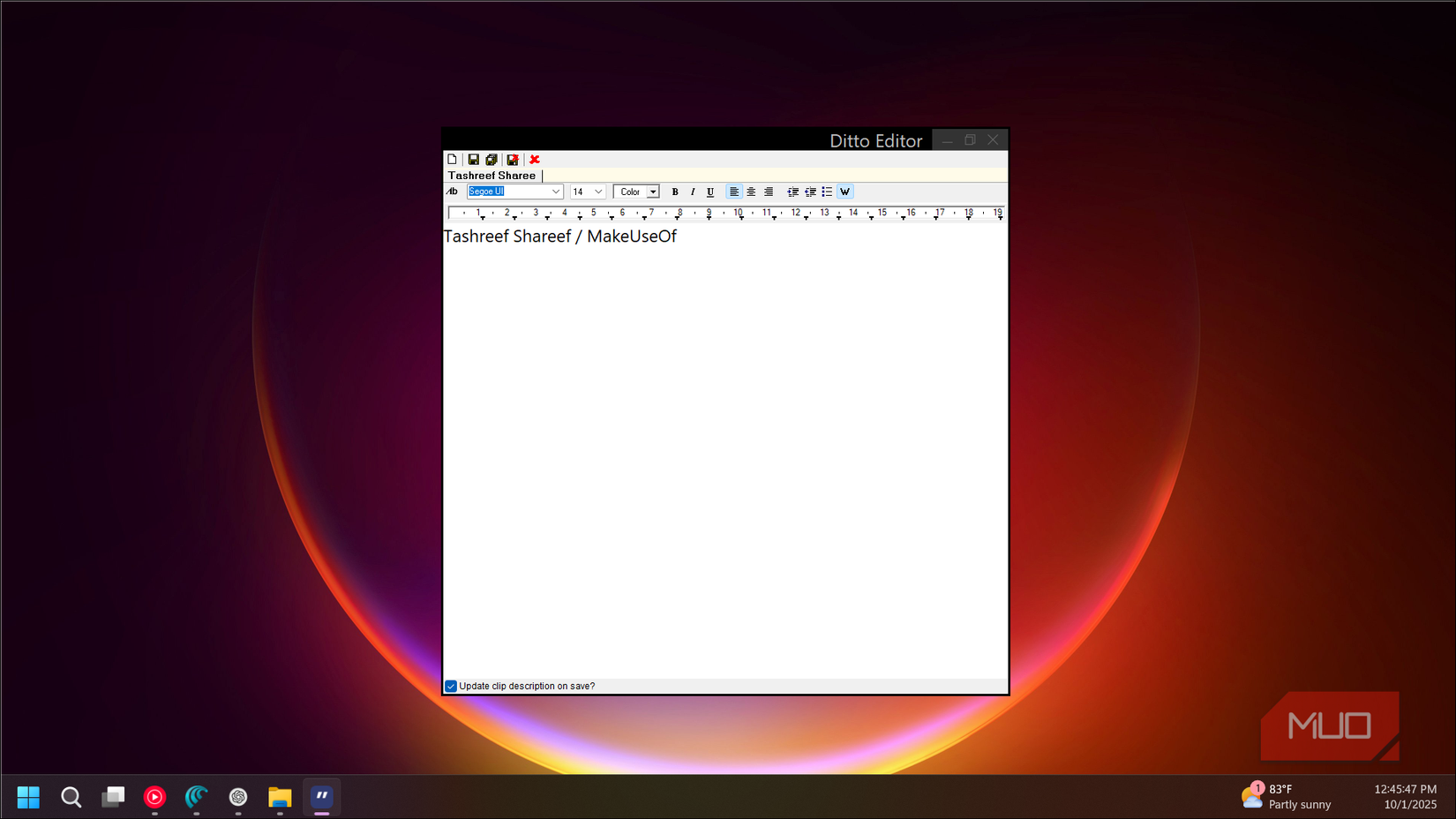The width and height of the screenshot is (1456, 819).
Task: Insert a bulleted list
Action: click(x=827, y=192)
